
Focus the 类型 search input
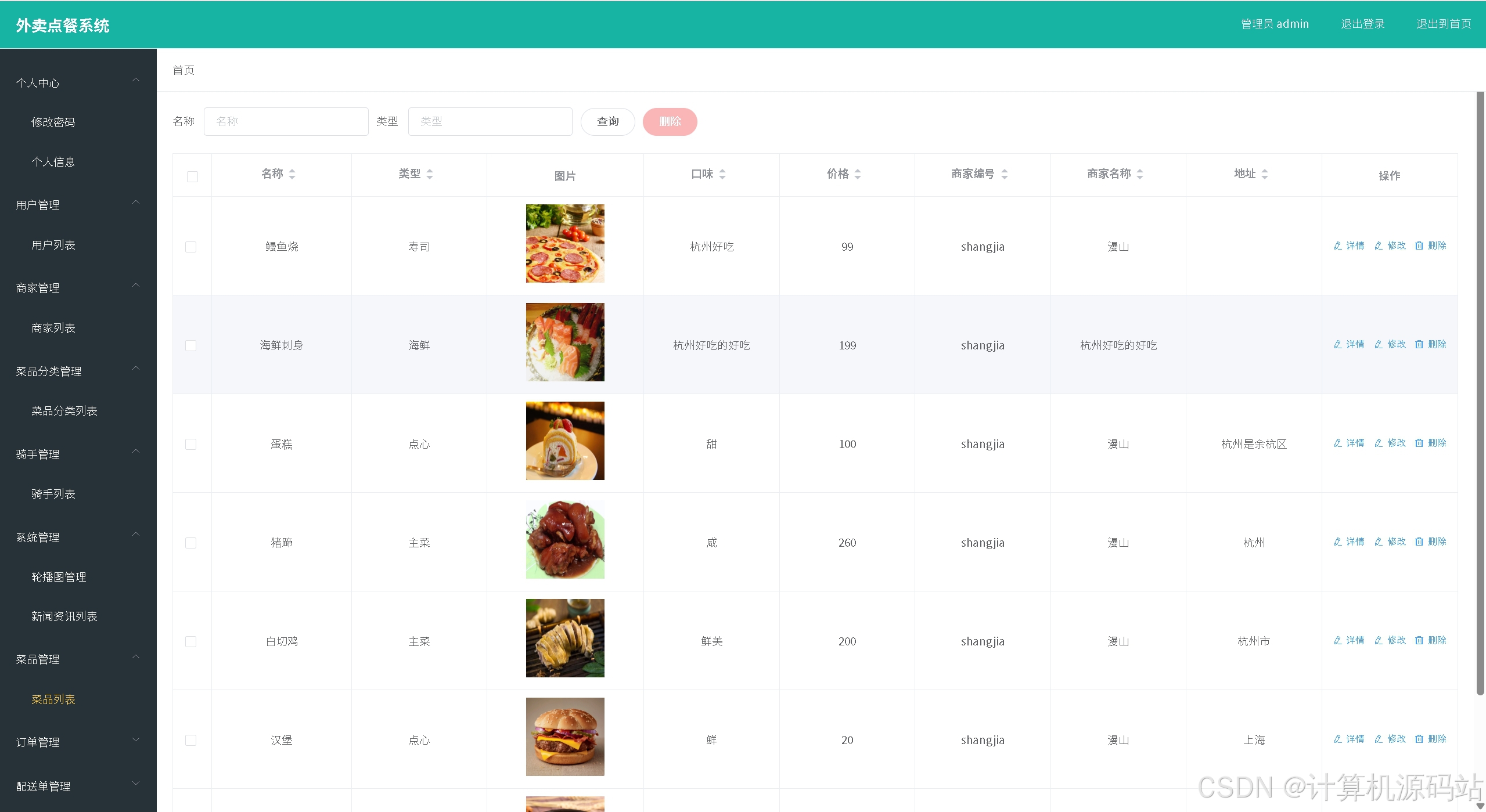click(490, 121)
